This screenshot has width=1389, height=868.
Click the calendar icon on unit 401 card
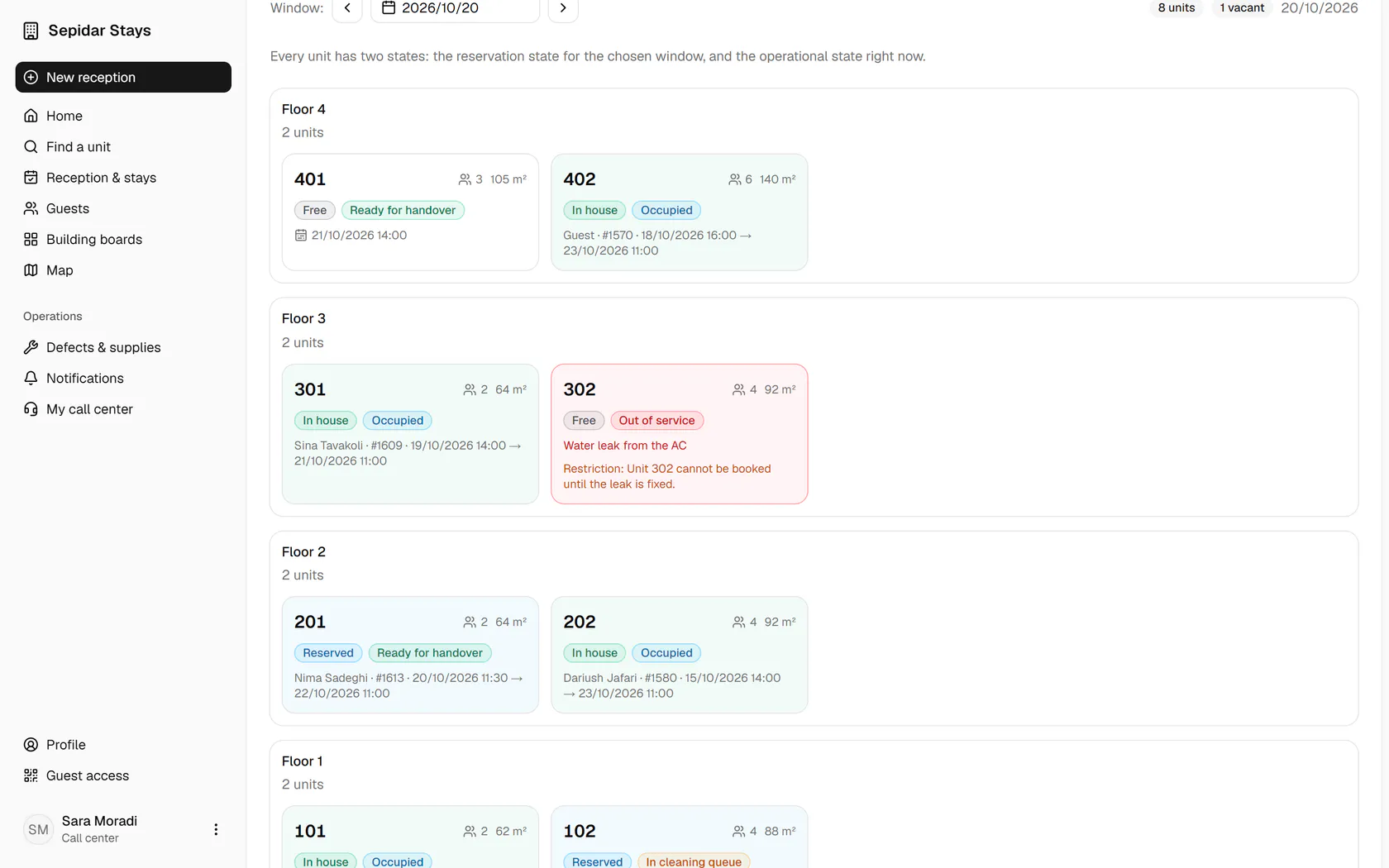click(x=301, y=236)
